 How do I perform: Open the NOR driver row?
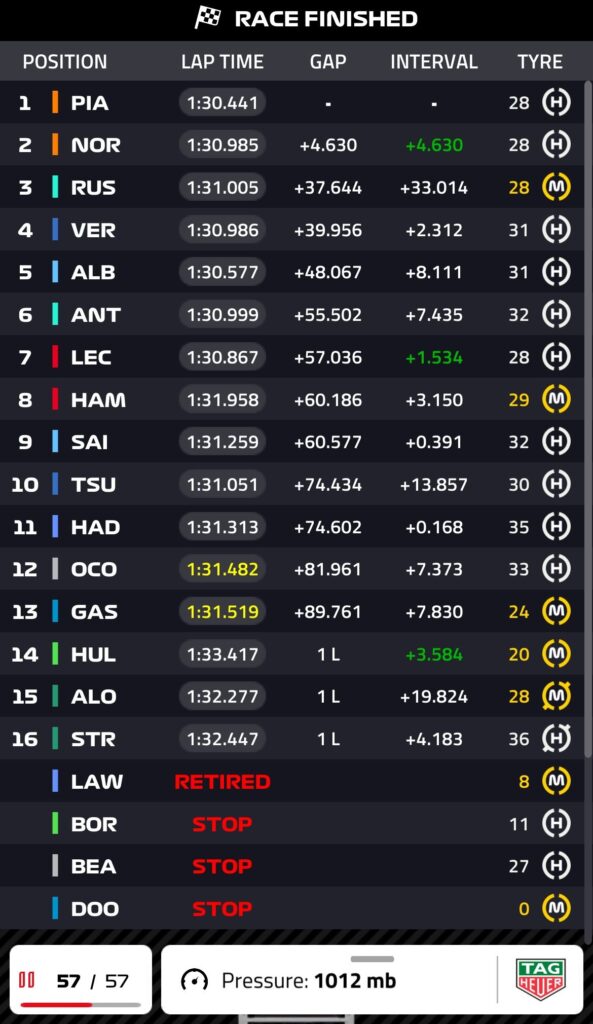[x=292, y=144]
